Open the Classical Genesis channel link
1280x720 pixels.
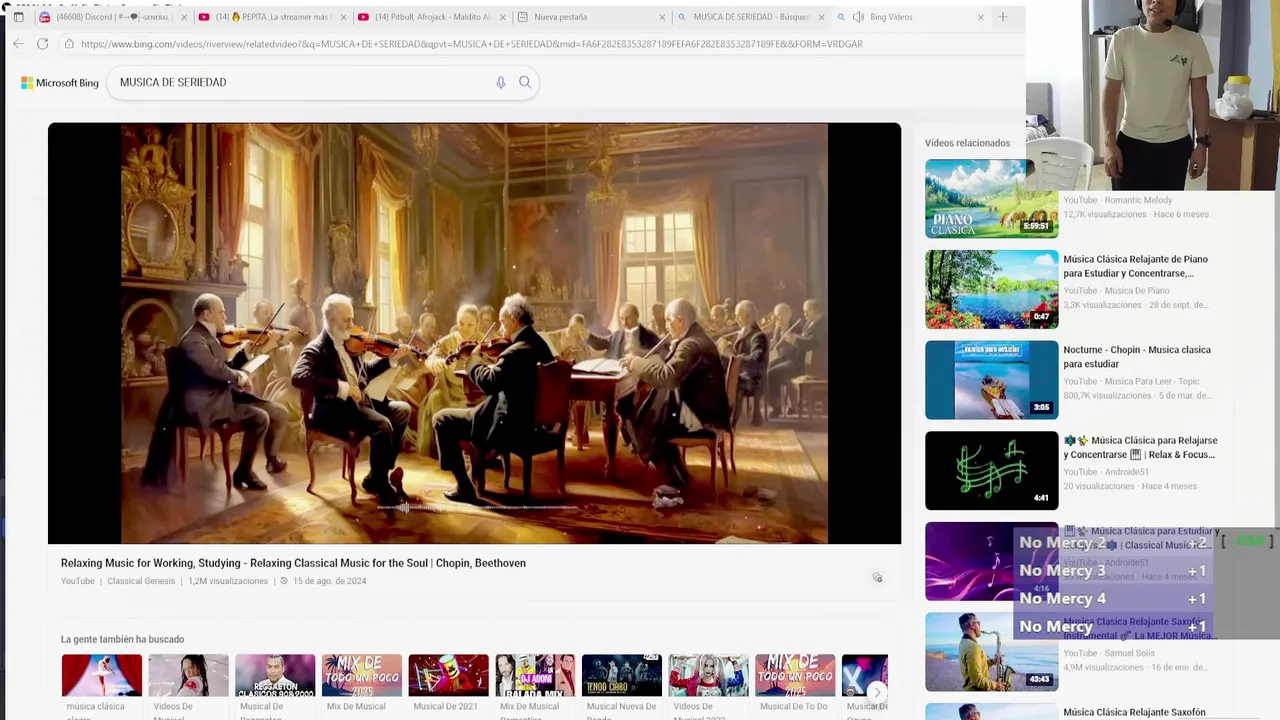[x=141, y=581]
